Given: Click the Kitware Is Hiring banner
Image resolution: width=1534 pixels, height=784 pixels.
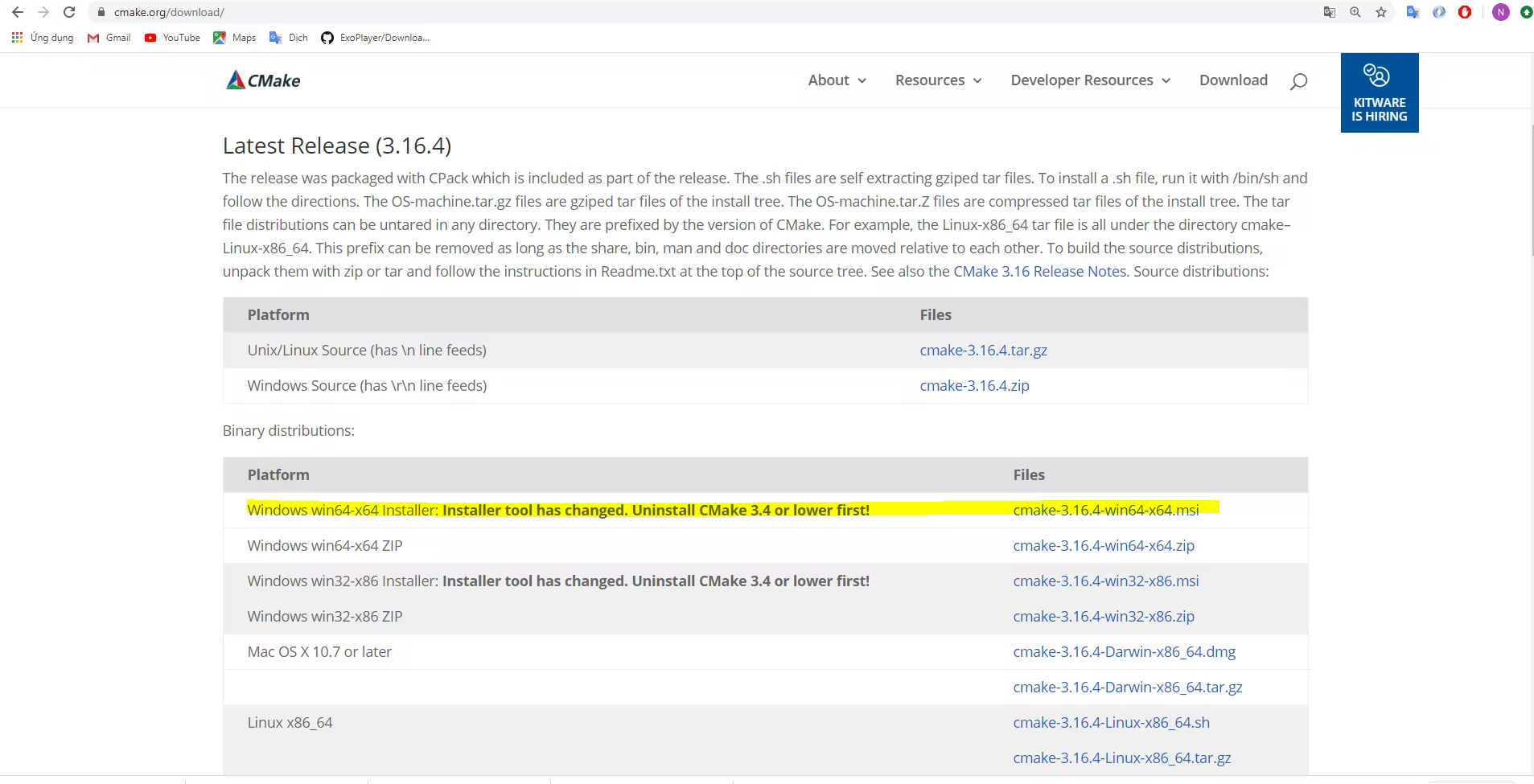Looking at the screenshot, I should click(x=1380, y=92).
